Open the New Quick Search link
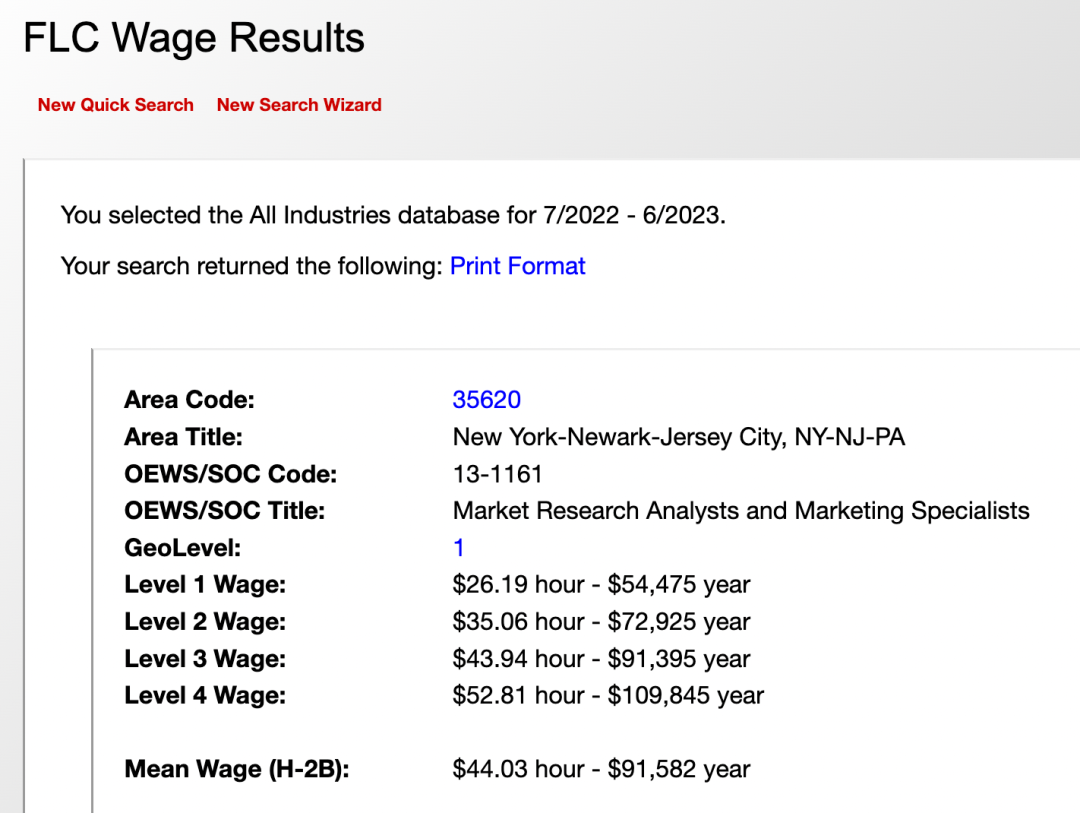This screenshot has height=813, width=1080. [116, 105]
